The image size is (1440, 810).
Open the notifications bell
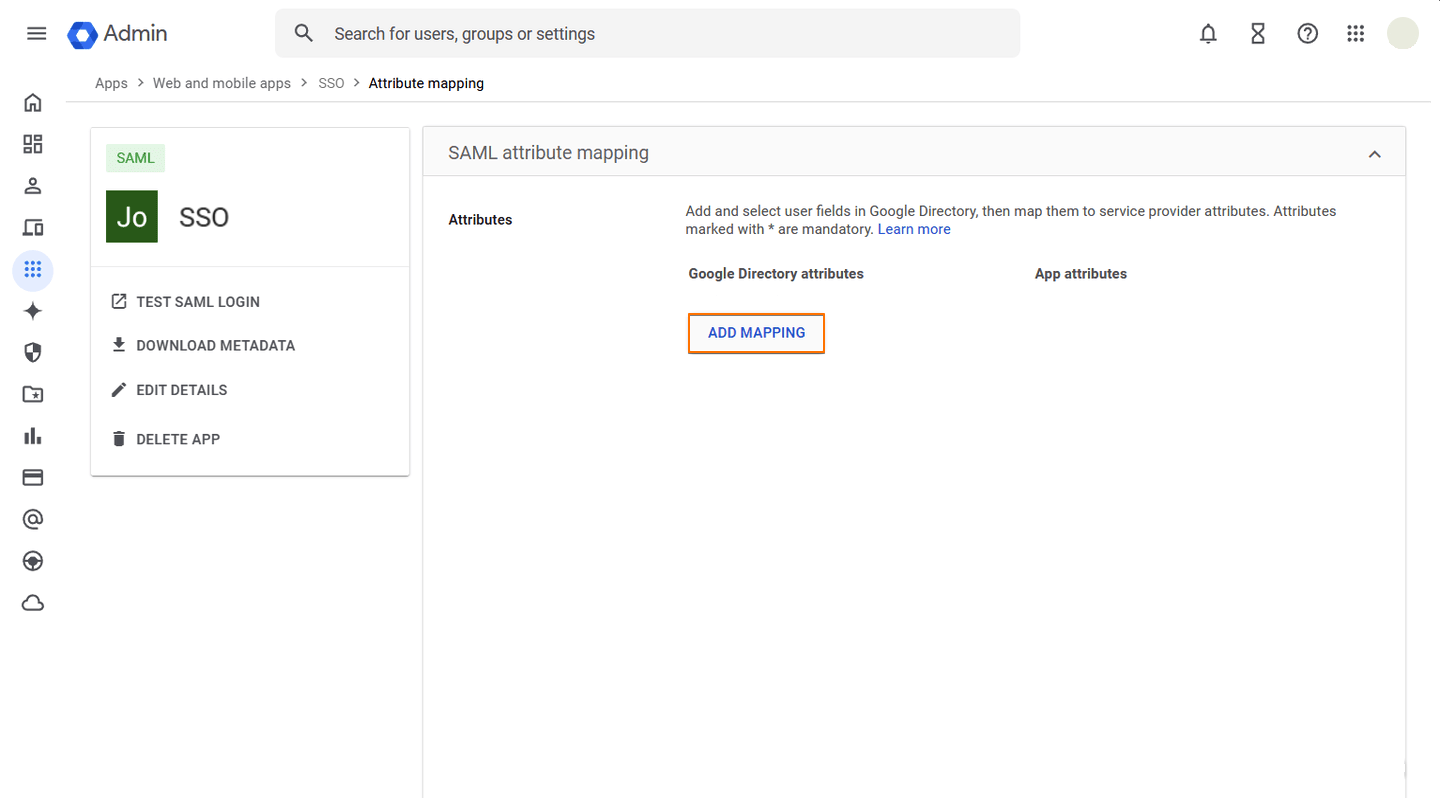(1208, 33)
